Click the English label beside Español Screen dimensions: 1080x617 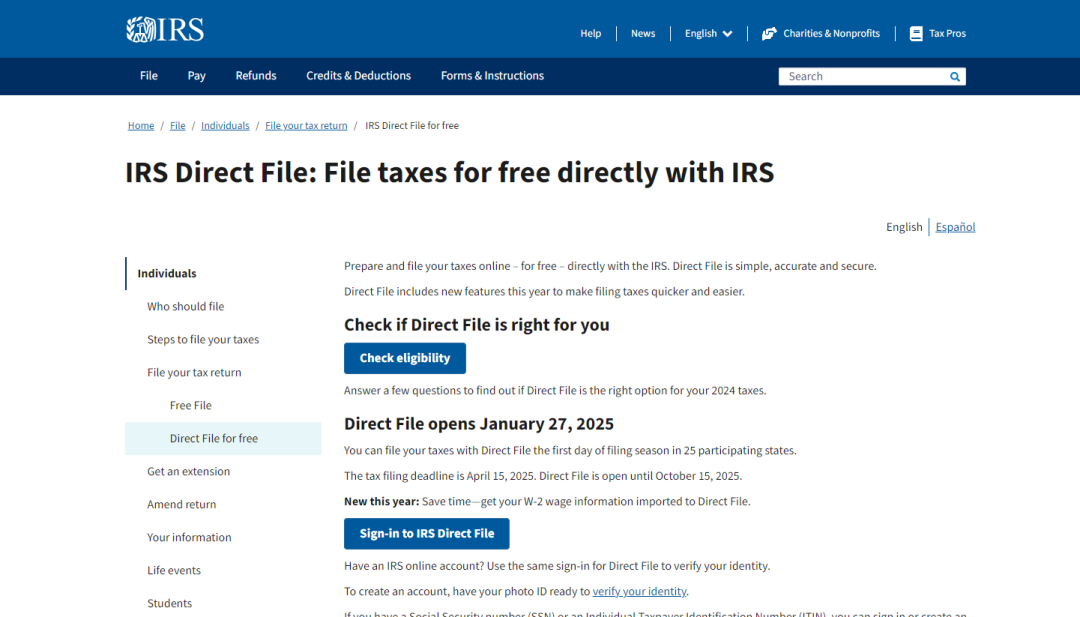(x=904, y=227)
